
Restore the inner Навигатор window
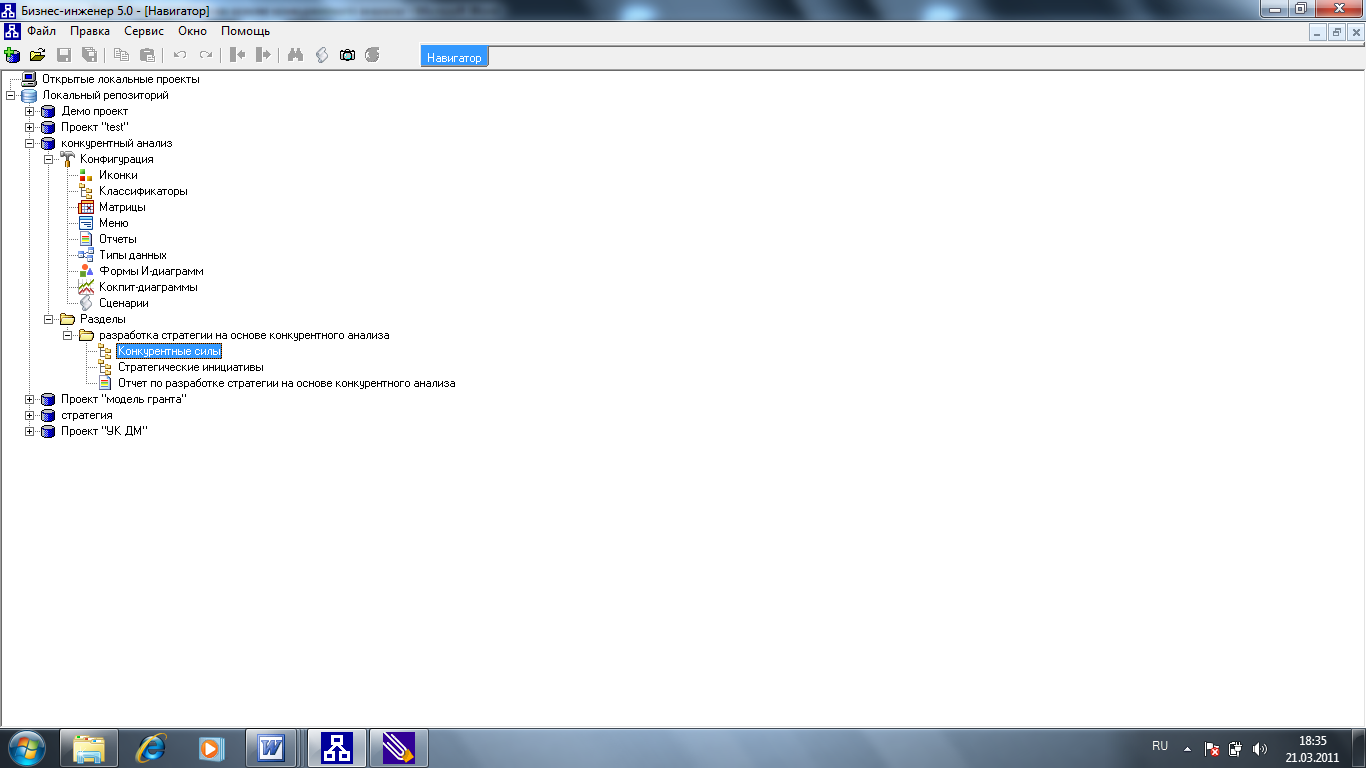tap(1337, 32)
